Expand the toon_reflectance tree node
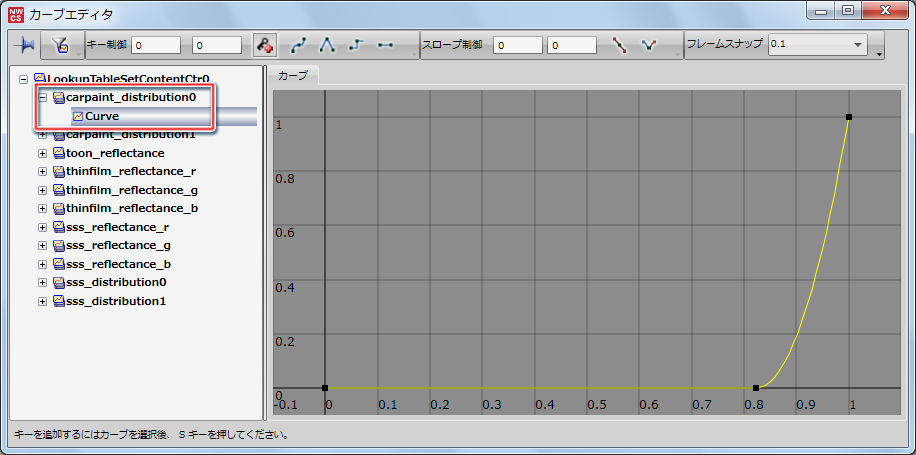 coord(43,153)
